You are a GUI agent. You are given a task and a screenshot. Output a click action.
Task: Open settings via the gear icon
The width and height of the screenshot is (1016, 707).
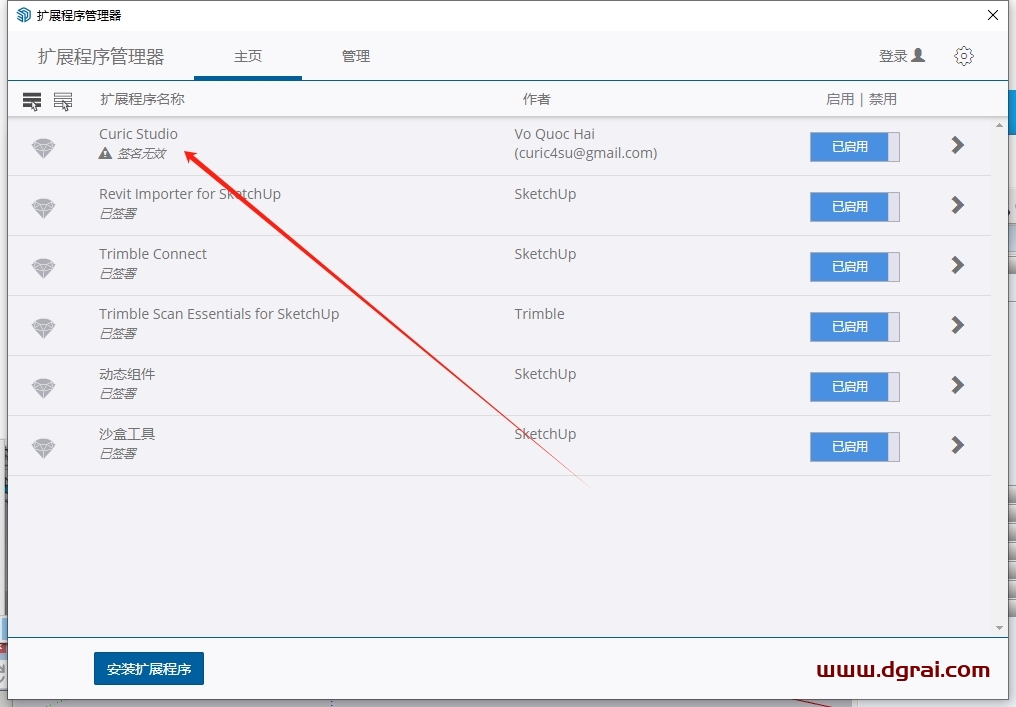click(x=964, y=56)
